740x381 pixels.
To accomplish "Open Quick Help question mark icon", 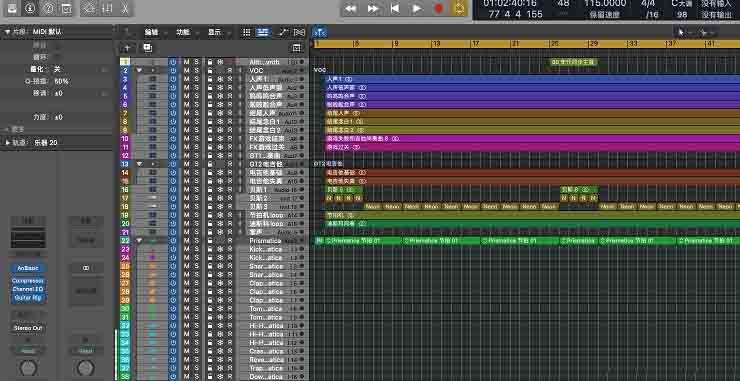I will tap(48, 8).
